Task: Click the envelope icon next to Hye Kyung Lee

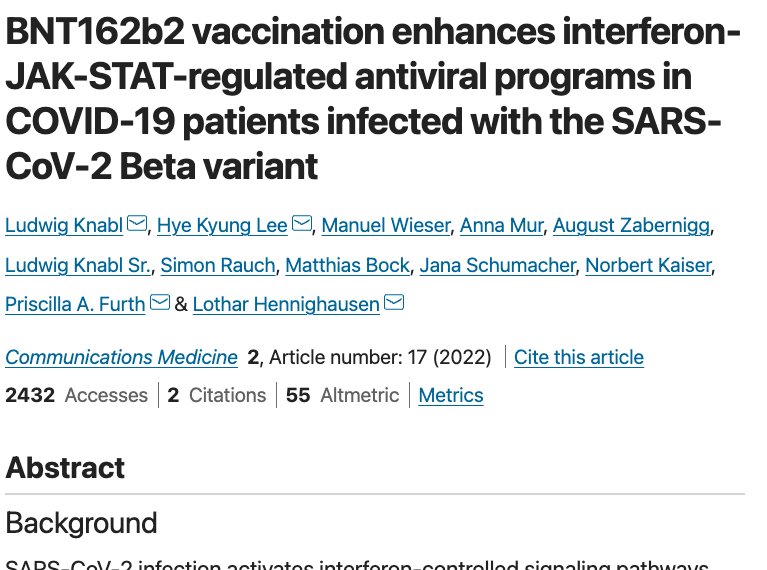Action: click(302, 224)
